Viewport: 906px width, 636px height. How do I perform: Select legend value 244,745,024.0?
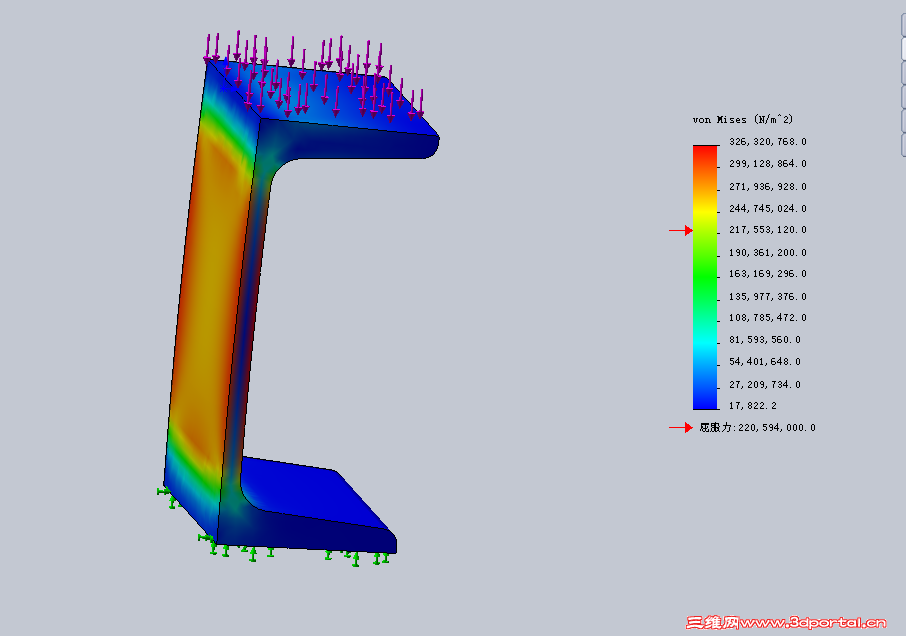point(767,209)
